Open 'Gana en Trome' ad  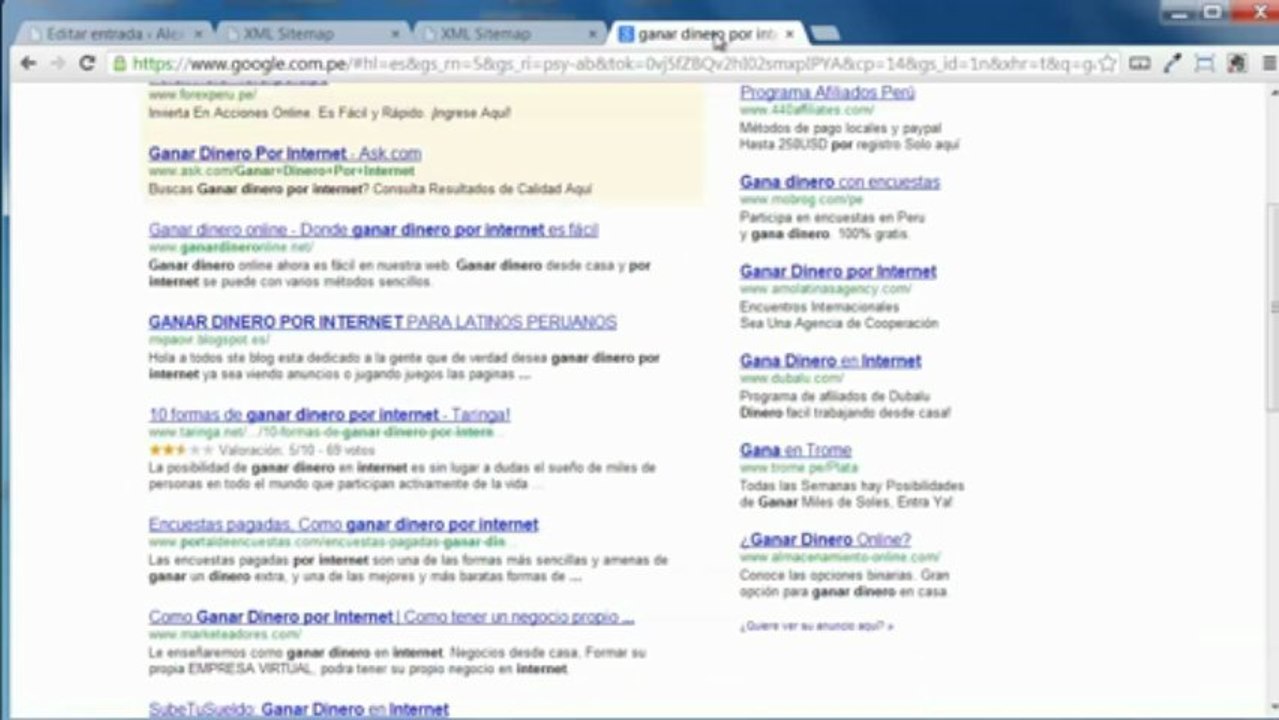[x=795, y=450]
